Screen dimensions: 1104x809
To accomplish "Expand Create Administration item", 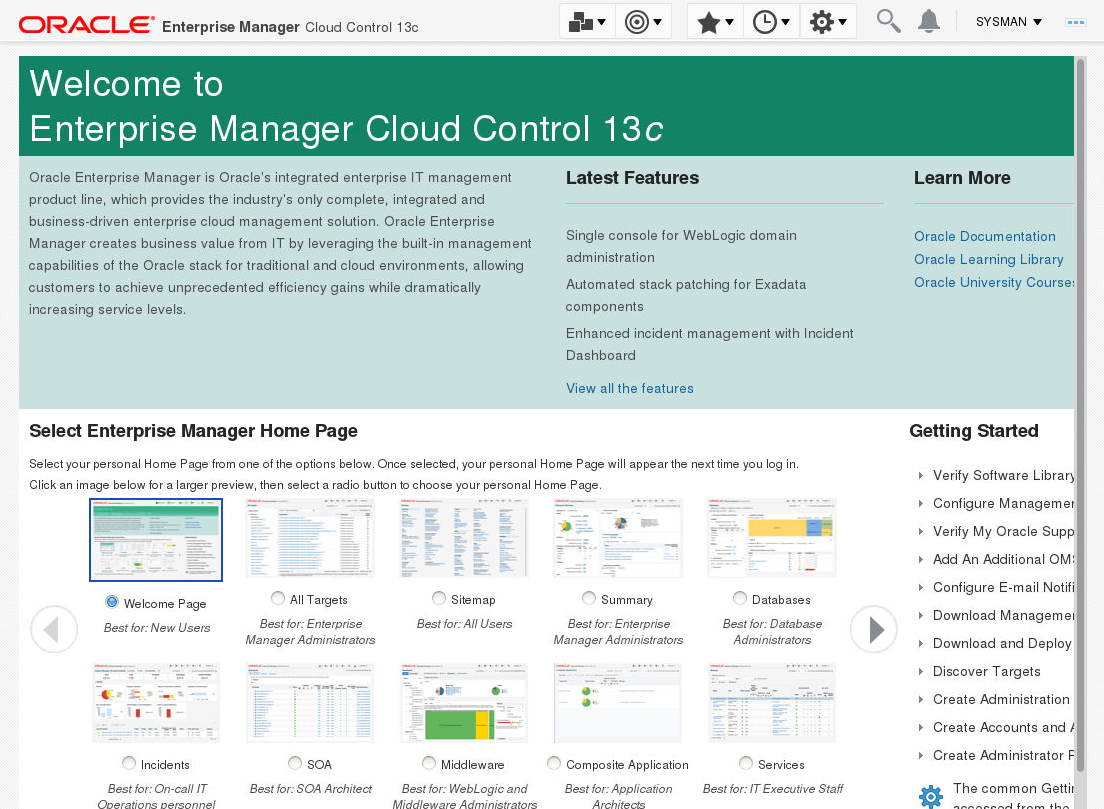I will click(921, 699).
